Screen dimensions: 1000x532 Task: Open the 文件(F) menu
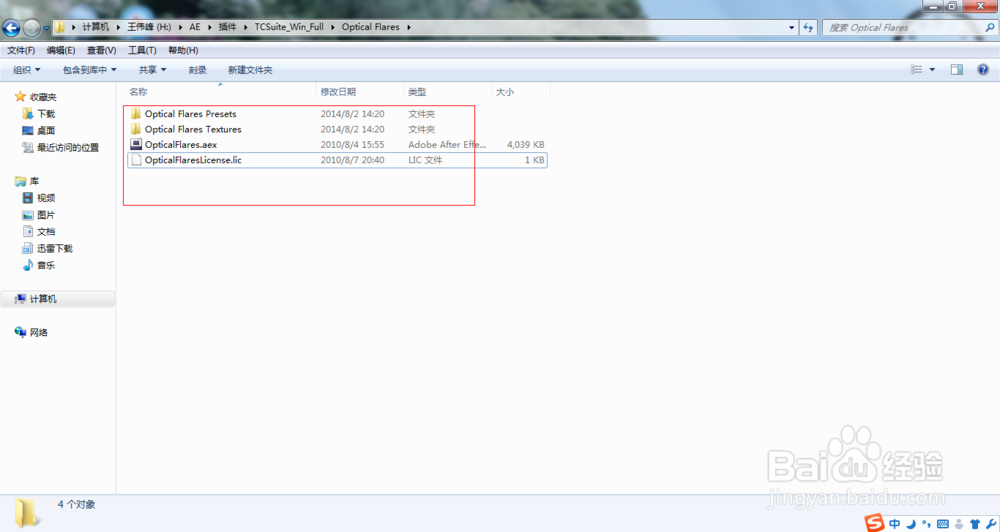point(21,50)
